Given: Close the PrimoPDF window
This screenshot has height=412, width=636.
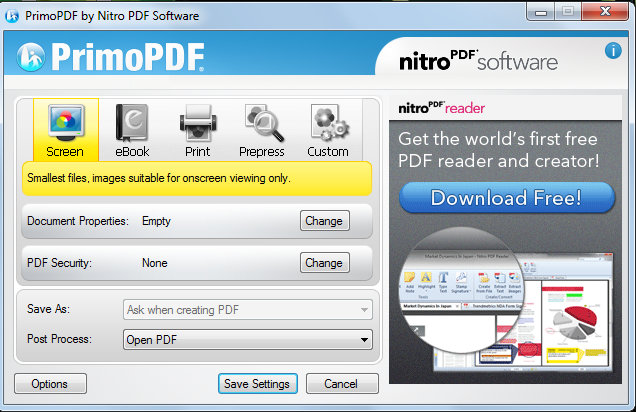Looking at the screenshot, I should [605, 12].
